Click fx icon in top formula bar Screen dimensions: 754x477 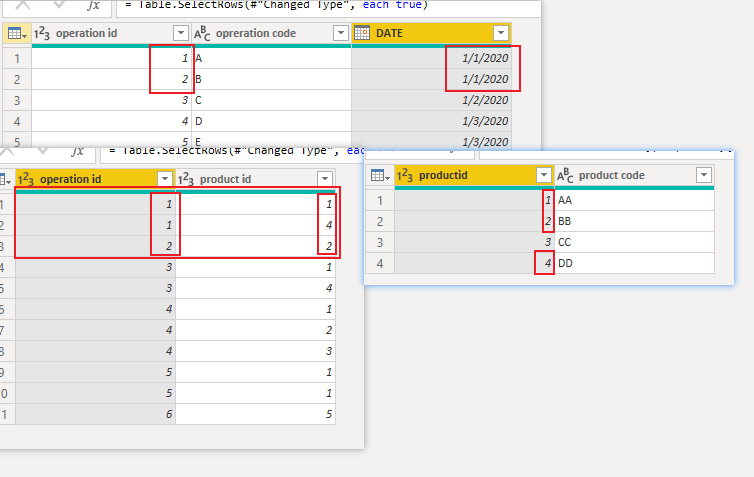click(x=94, y=5)
